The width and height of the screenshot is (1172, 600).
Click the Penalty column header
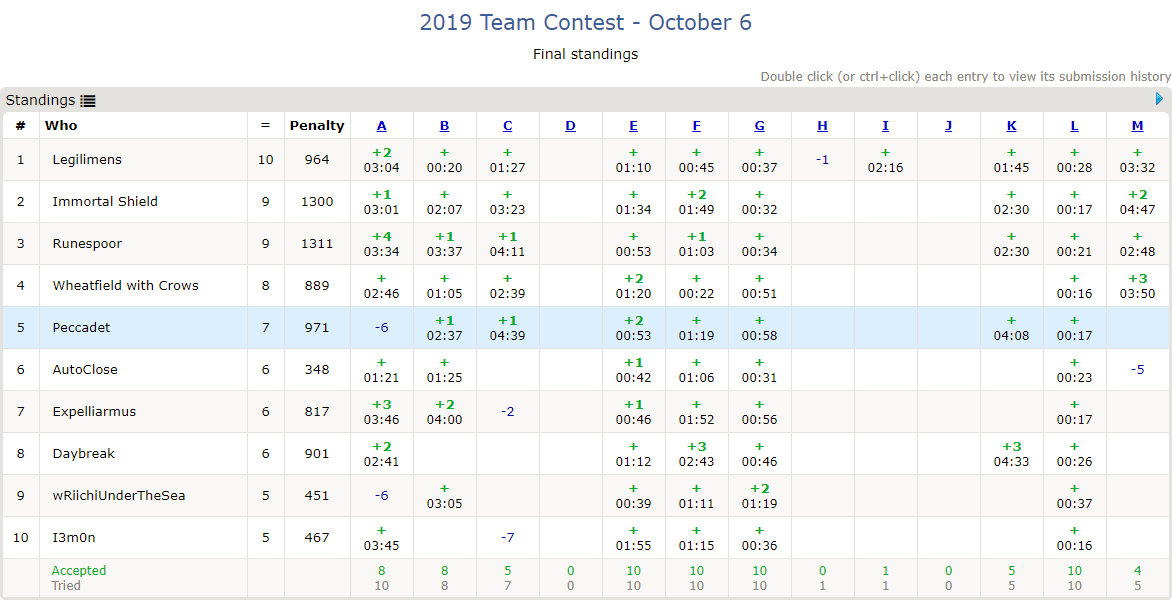point(317,126)
